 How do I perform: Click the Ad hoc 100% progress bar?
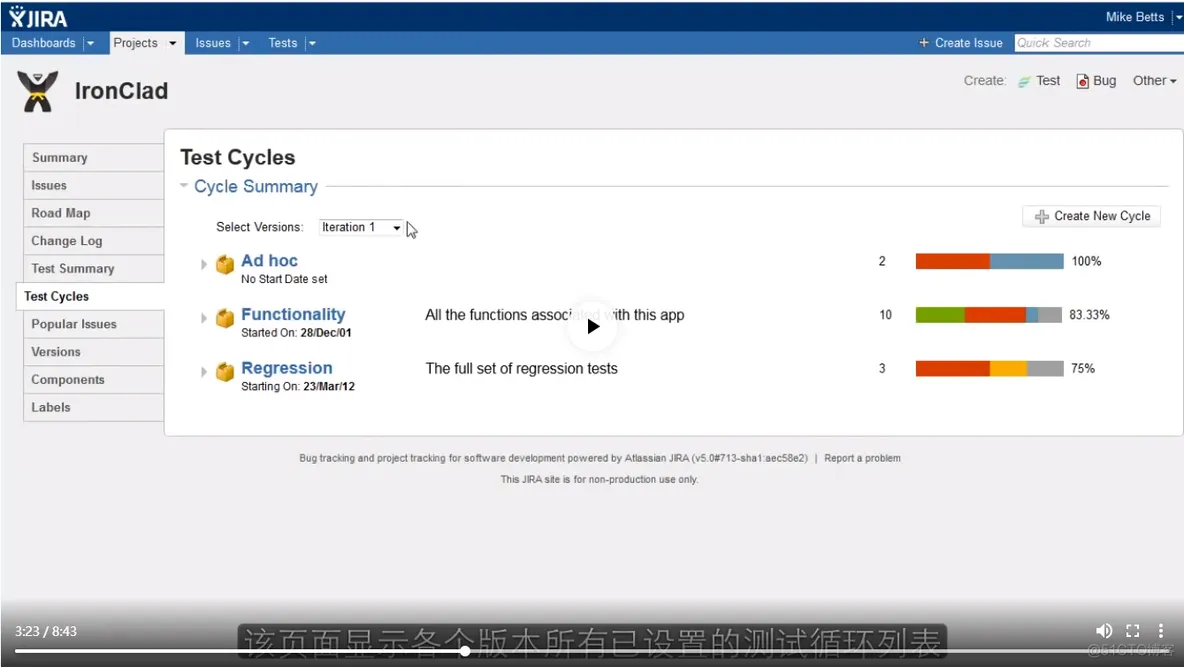pos(989,261)
